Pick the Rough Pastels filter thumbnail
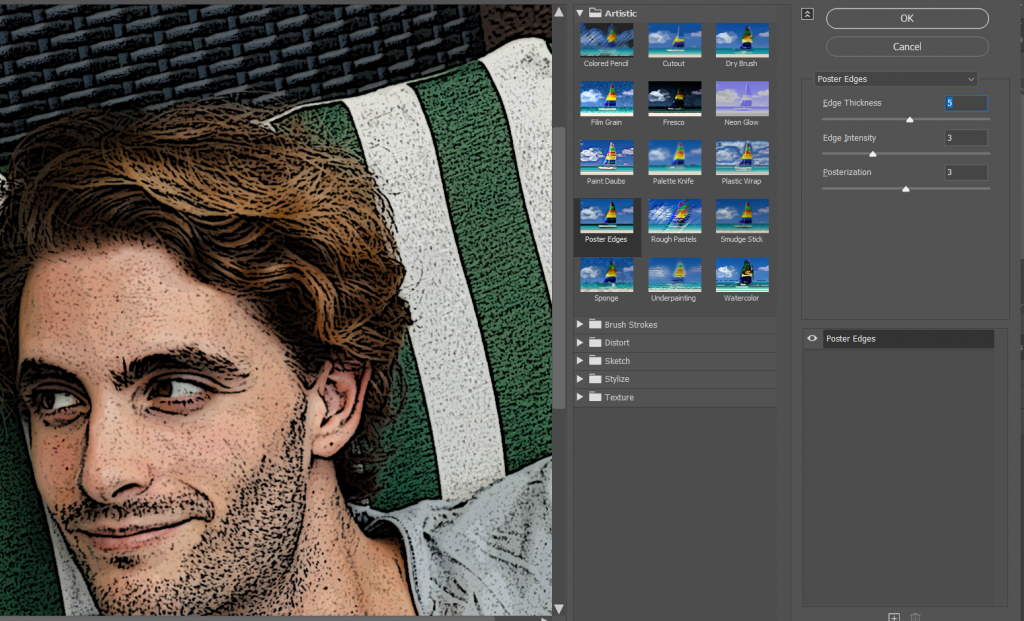This screenshot has width=1024, height=621. pyautogui.click(x=674, y=216)
